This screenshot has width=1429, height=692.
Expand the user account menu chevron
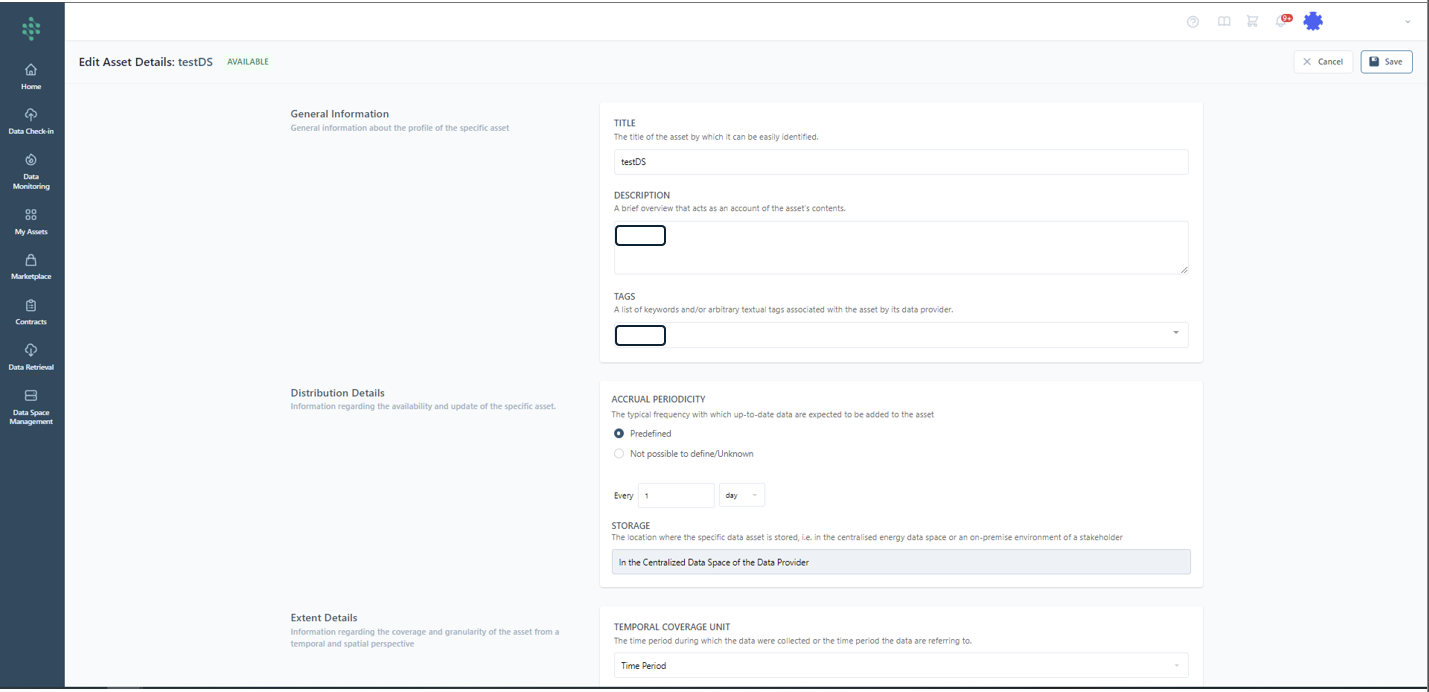click(x=1408, y=22)
